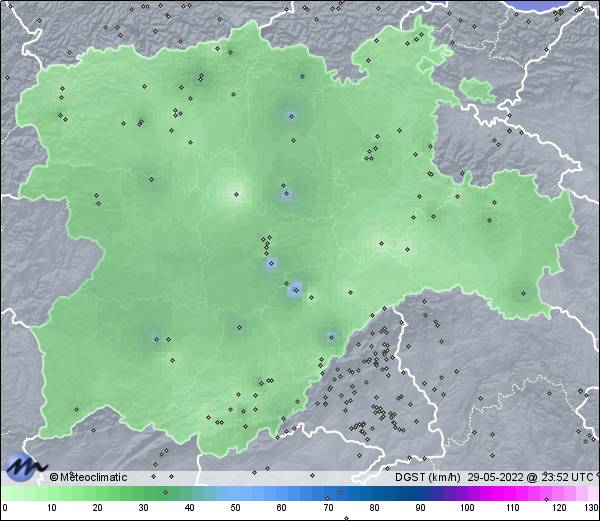
Task: Click the station marker in the bright white low-gust spot
Action: point(236,194)
